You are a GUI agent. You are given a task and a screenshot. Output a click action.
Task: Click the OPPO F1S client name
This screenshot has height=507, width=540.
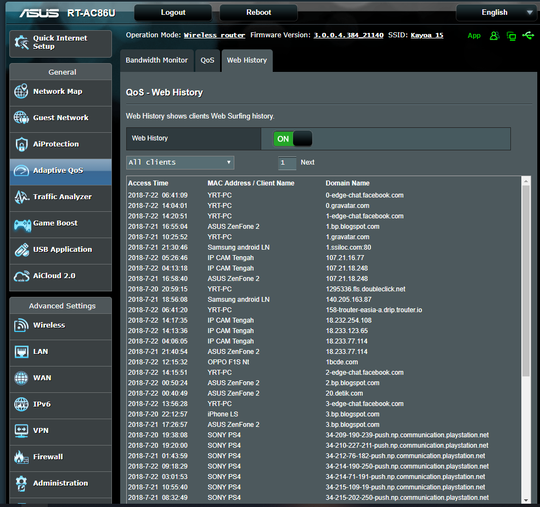(x=228, y=362)
